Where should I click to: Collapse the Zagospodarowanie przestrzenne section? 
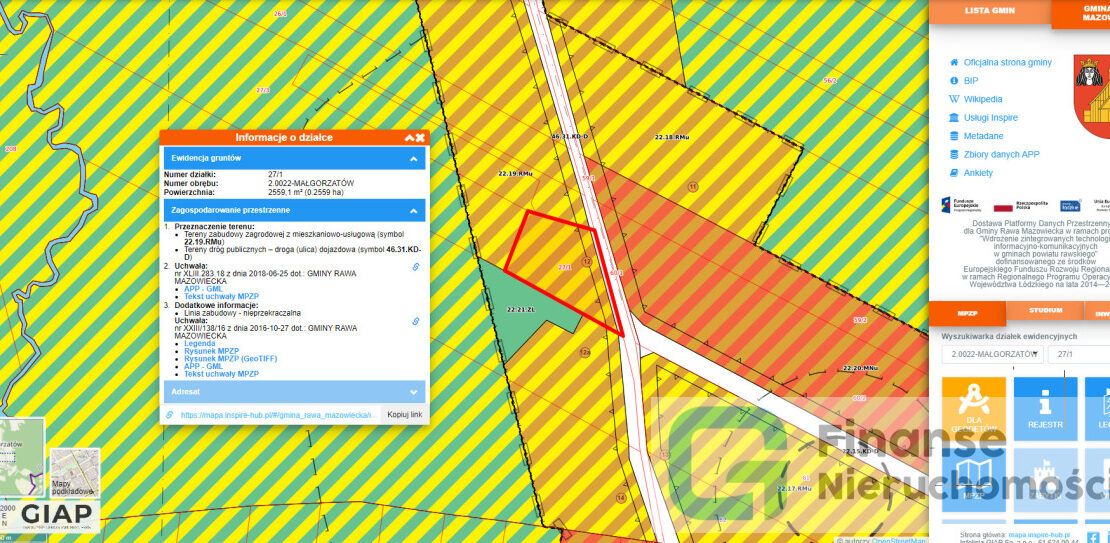tap(412, 211)
